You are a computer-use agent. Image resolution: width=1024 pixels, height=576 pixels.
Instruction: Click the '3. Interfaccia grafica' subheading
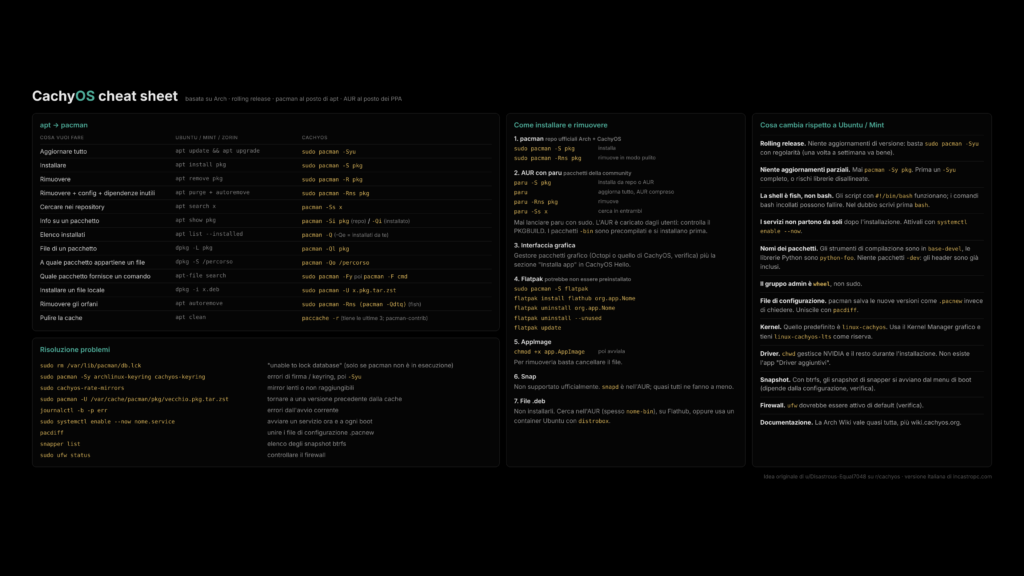(x=545, y=246)
